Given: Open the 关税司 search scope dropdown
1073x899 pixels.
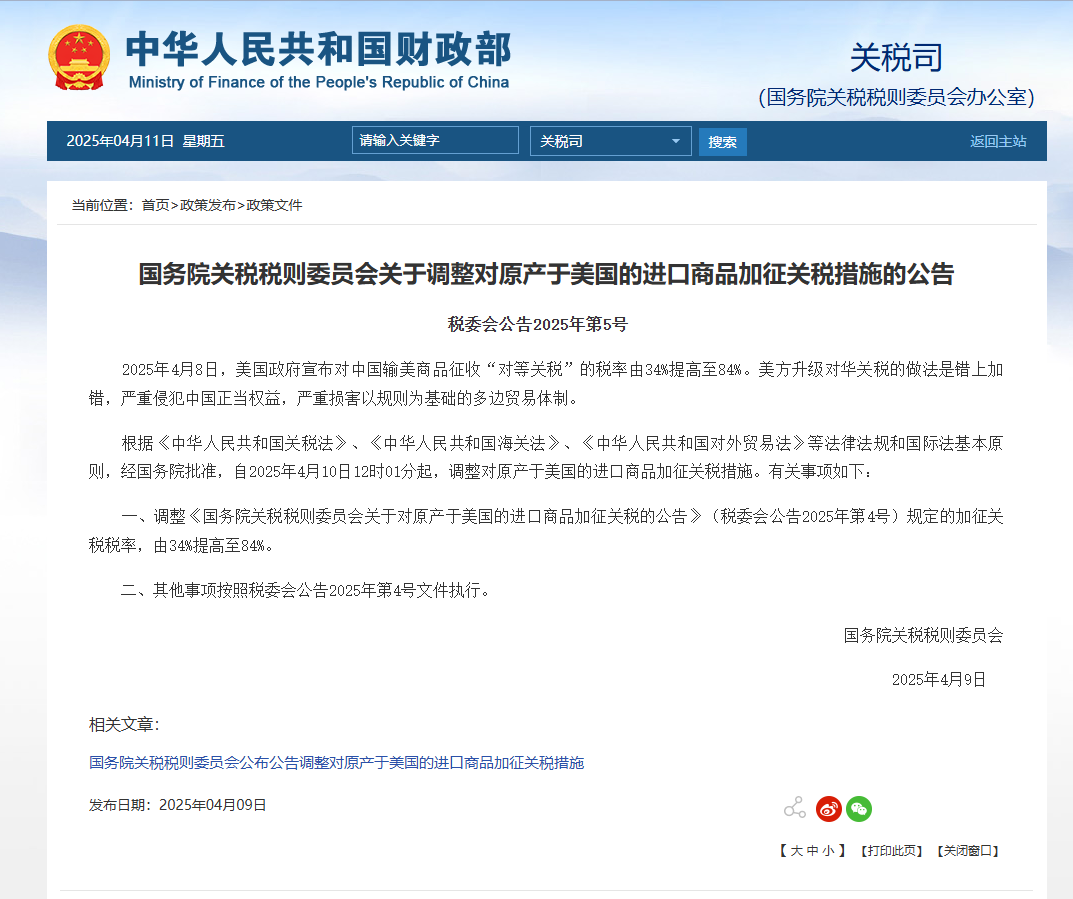Looking at the screenshot, I should pyautogui.click(x=610, y=141).
